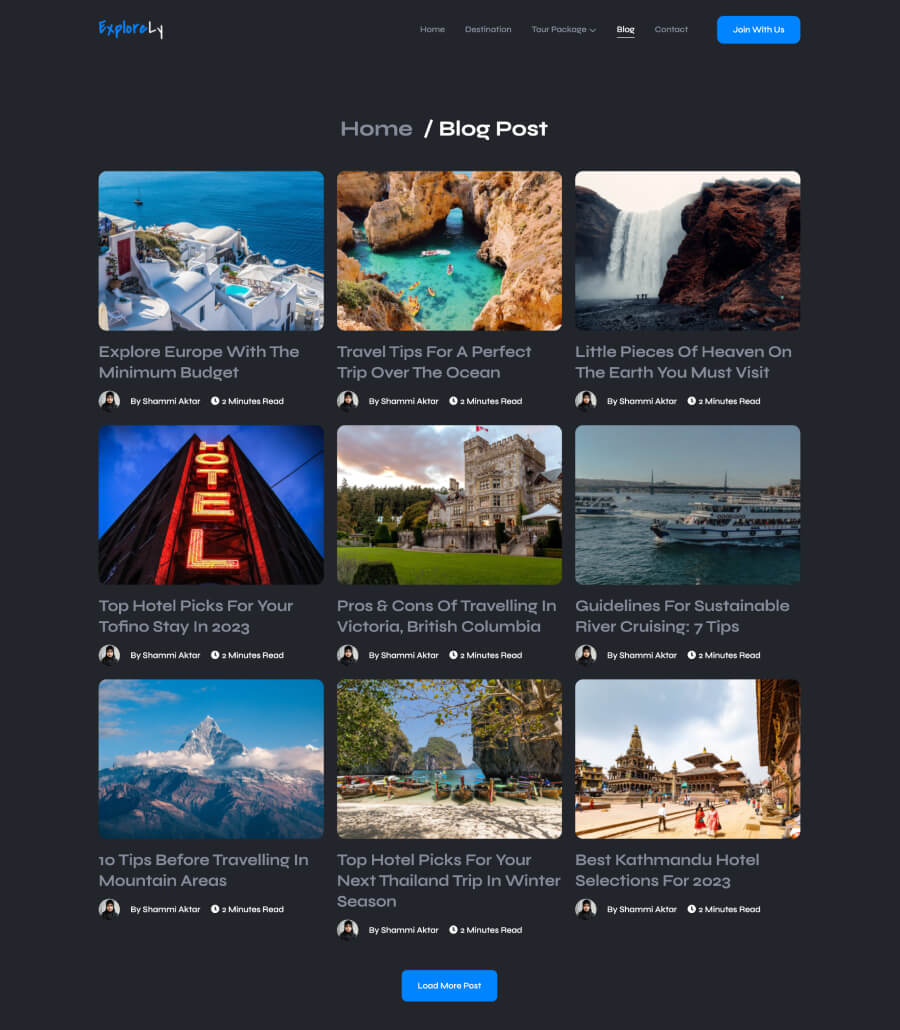Go to the Contact page
The image size is (900, 1030).
(671, 30)
